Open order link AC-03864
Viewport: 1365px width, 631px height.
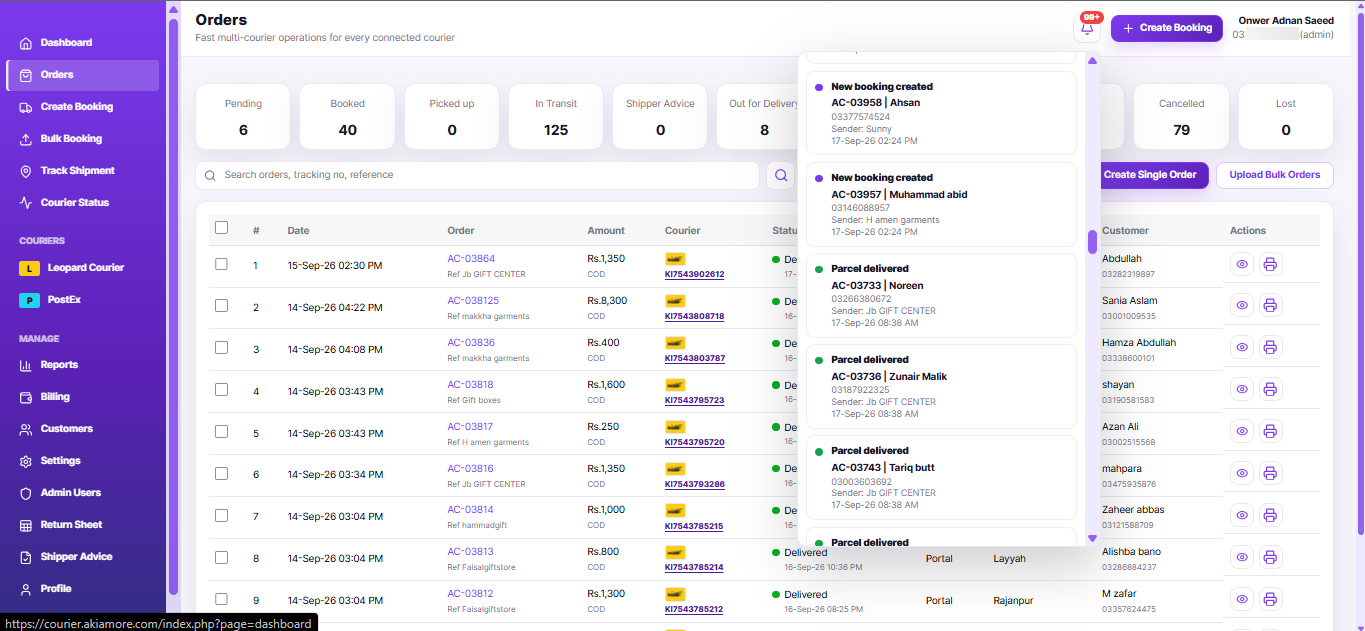tap(471, 259)
